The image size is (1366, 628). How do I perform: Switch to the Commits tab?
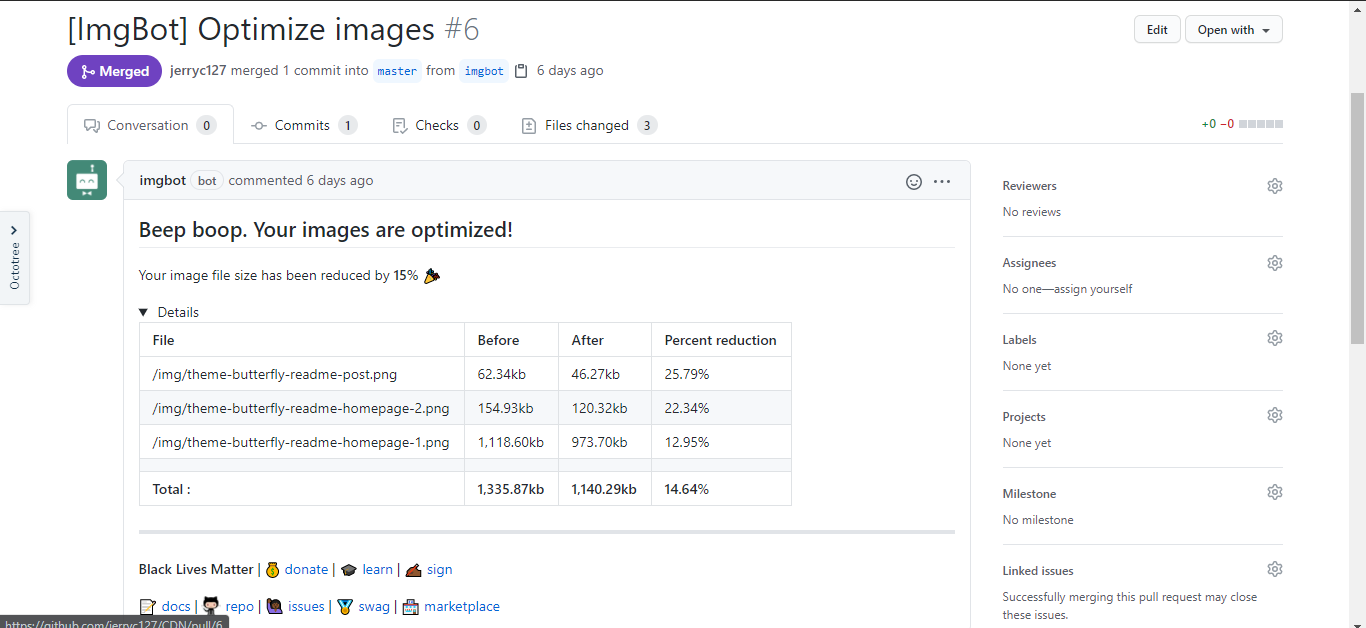coord(304,125)
